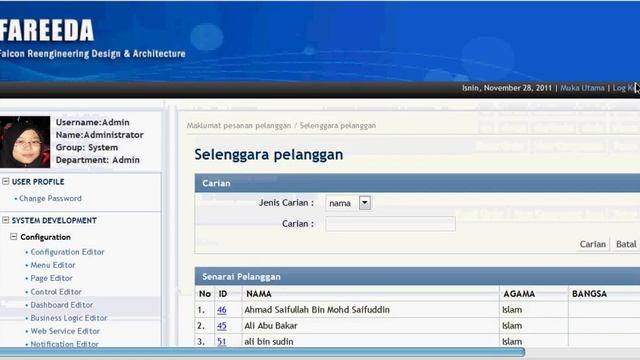
Task: Click the SYSTEM DEVELOPMENT heading text
Action: pos(54,220)
